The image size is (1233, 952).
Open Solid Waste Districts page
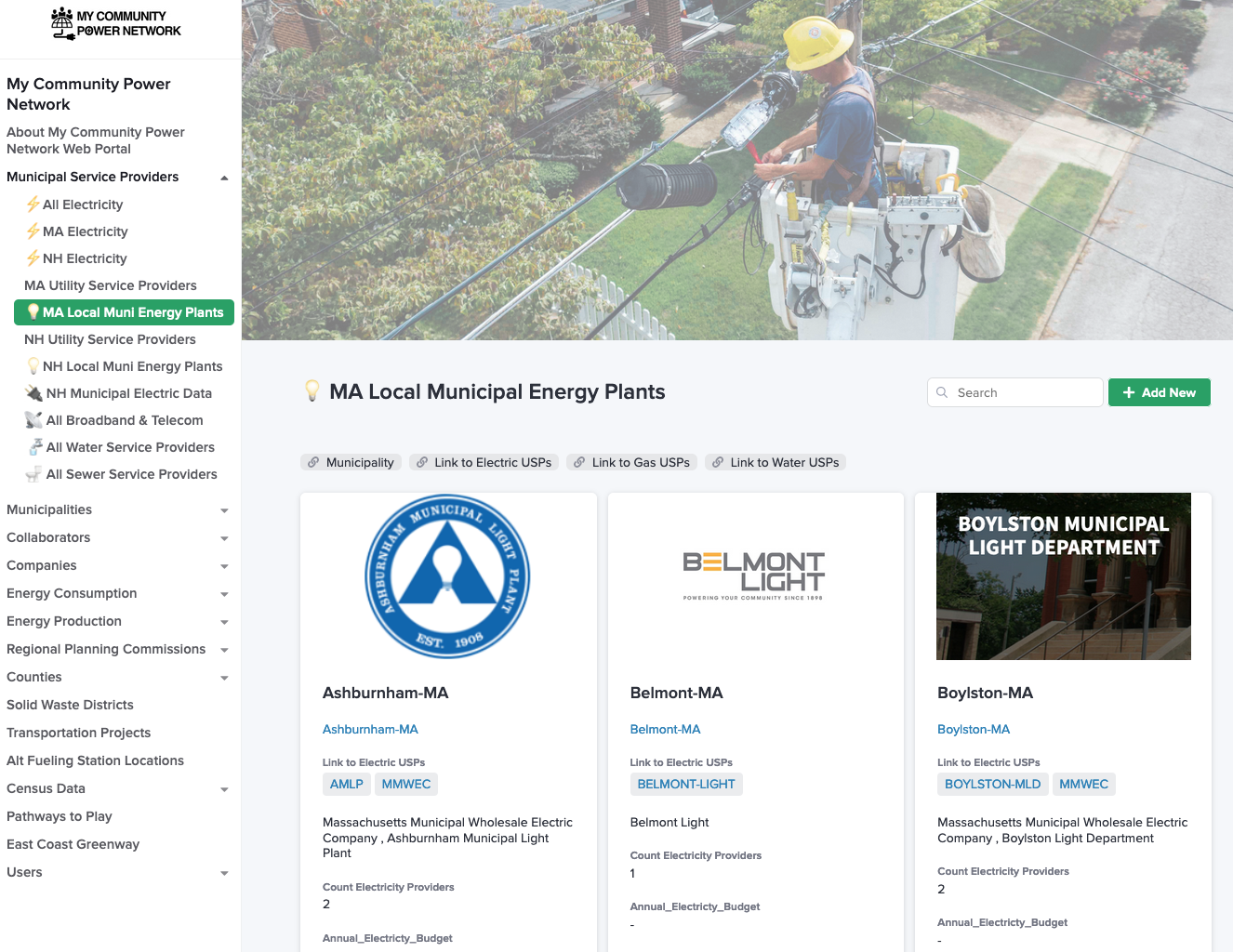click(70, 705)
